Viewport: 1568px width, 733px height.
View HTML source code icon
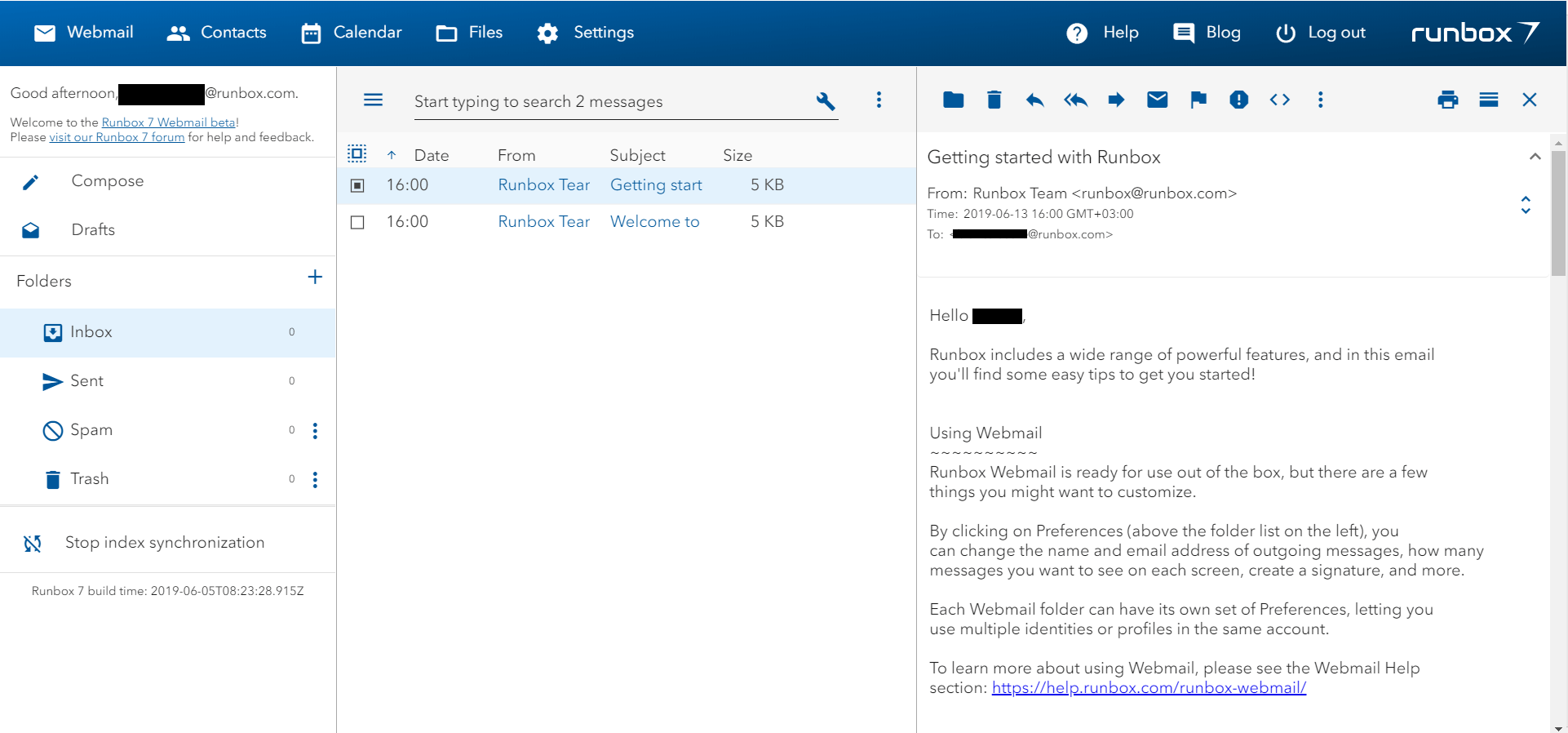(1279, 100)
